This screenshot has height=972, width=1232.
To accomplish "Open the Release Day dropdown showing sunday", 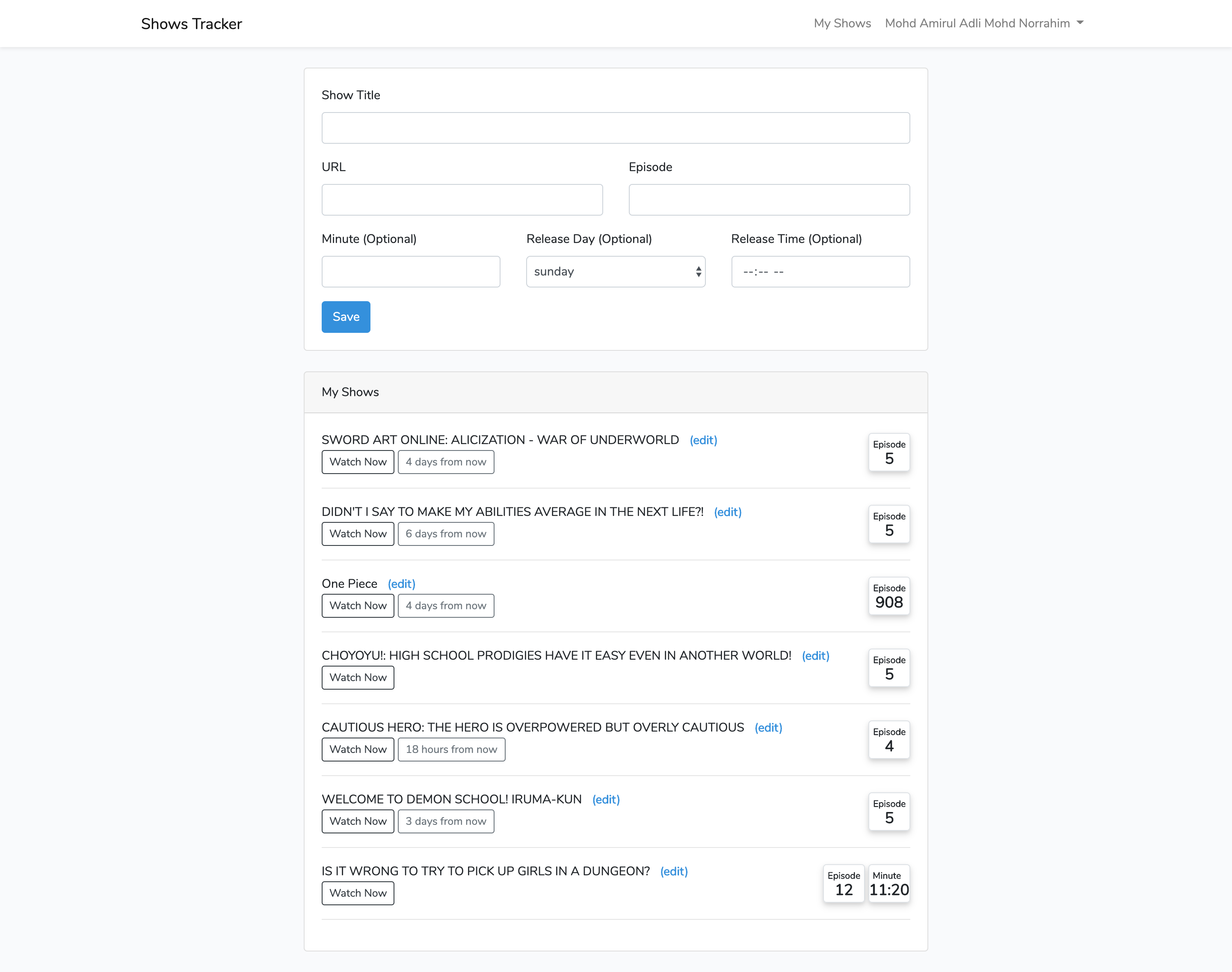I will 615,272.
